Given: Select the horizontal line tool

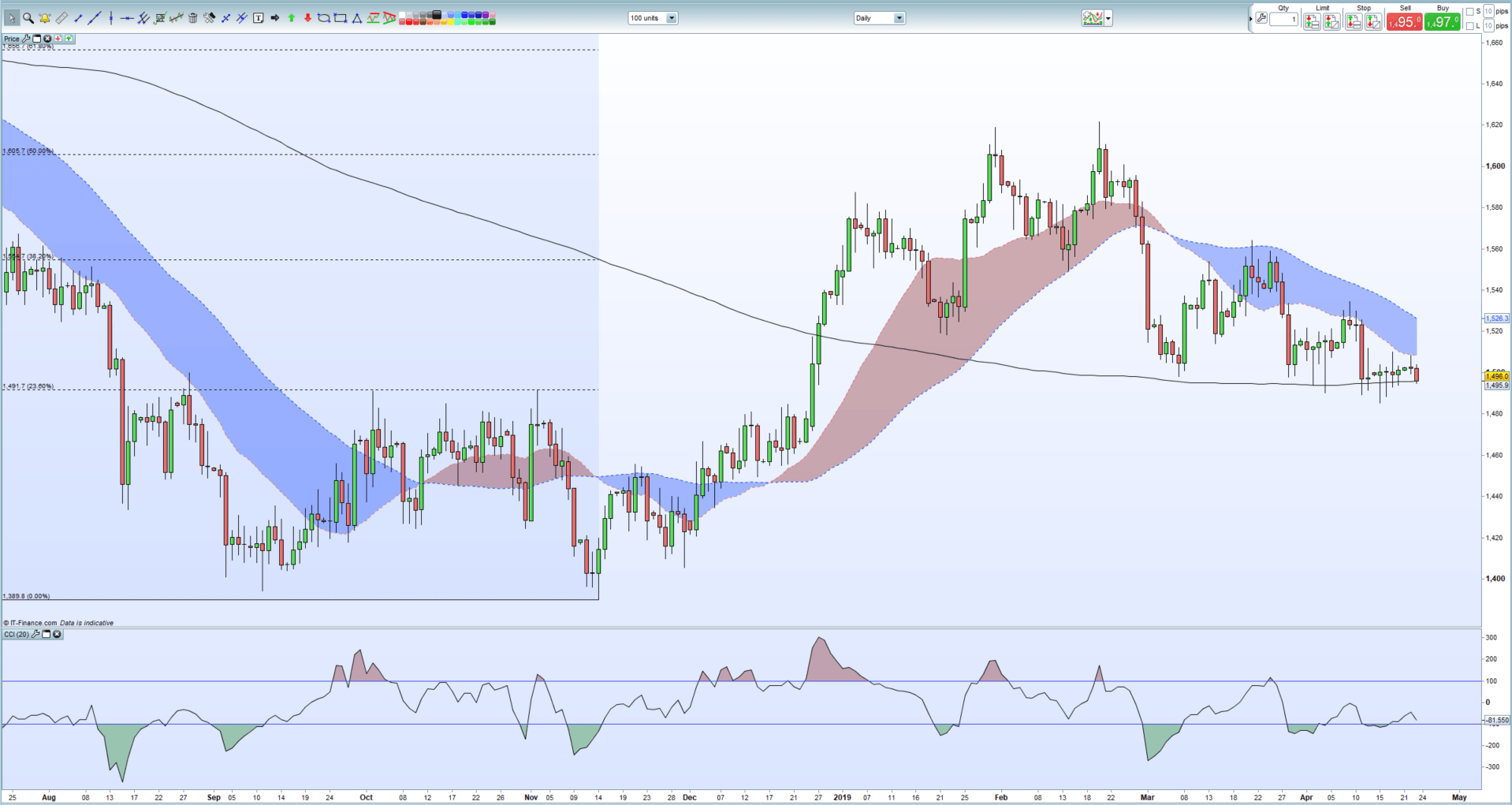Looking at the screenshot, I should [127, 18].
